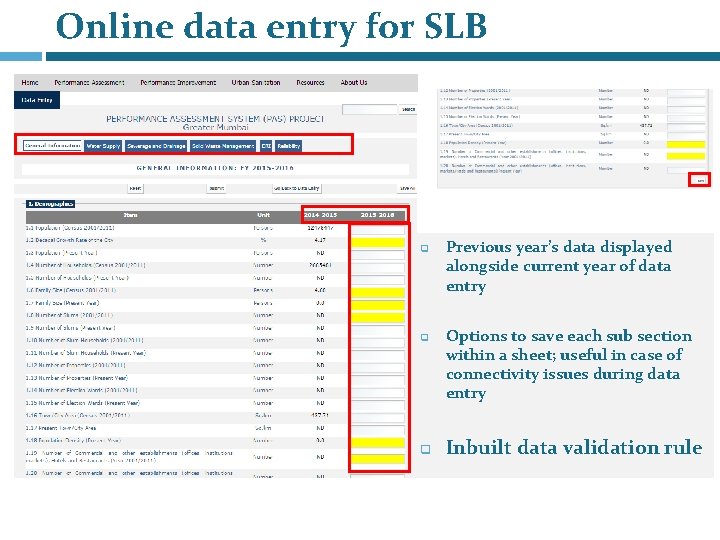Screen dimensions: 720x540
Task: Click the 1.15 Election Wards (Present Year) label
Action: point(83,403)
